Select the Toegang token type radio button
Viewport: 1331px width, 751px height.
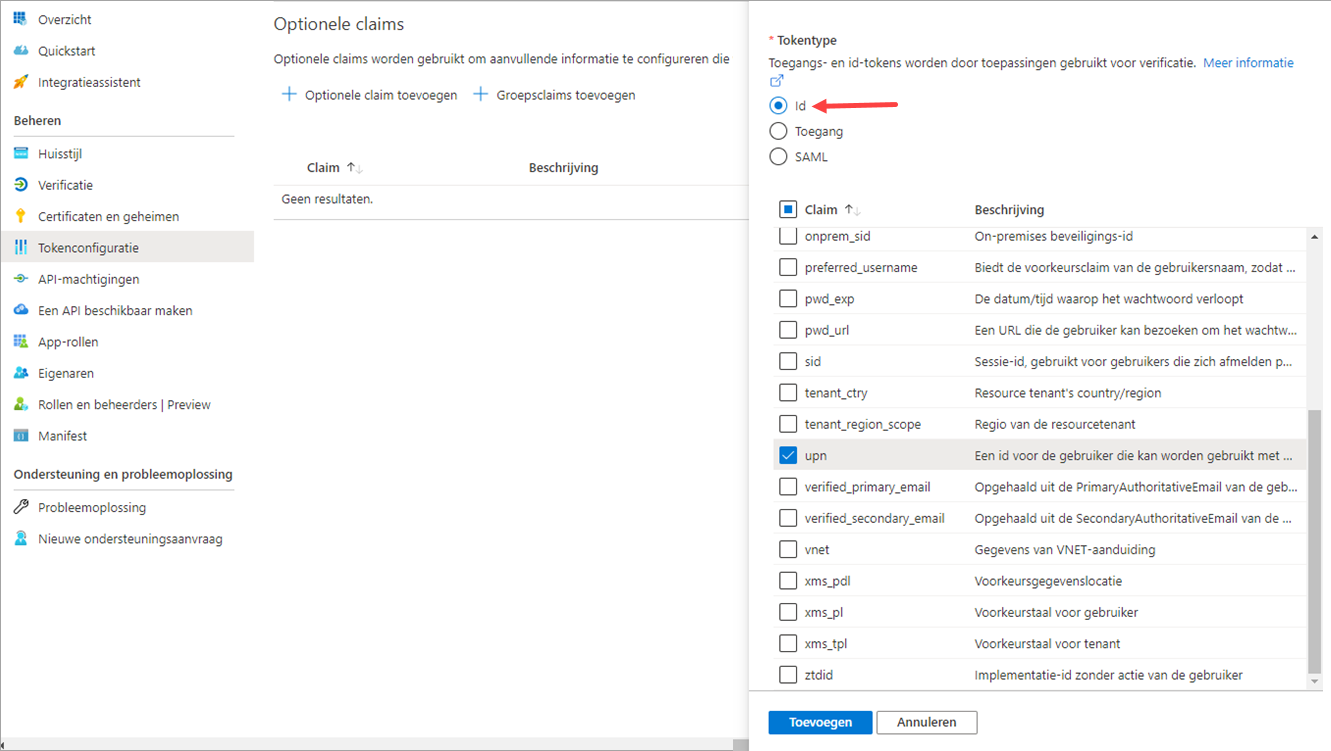click(x=778, y=131)
